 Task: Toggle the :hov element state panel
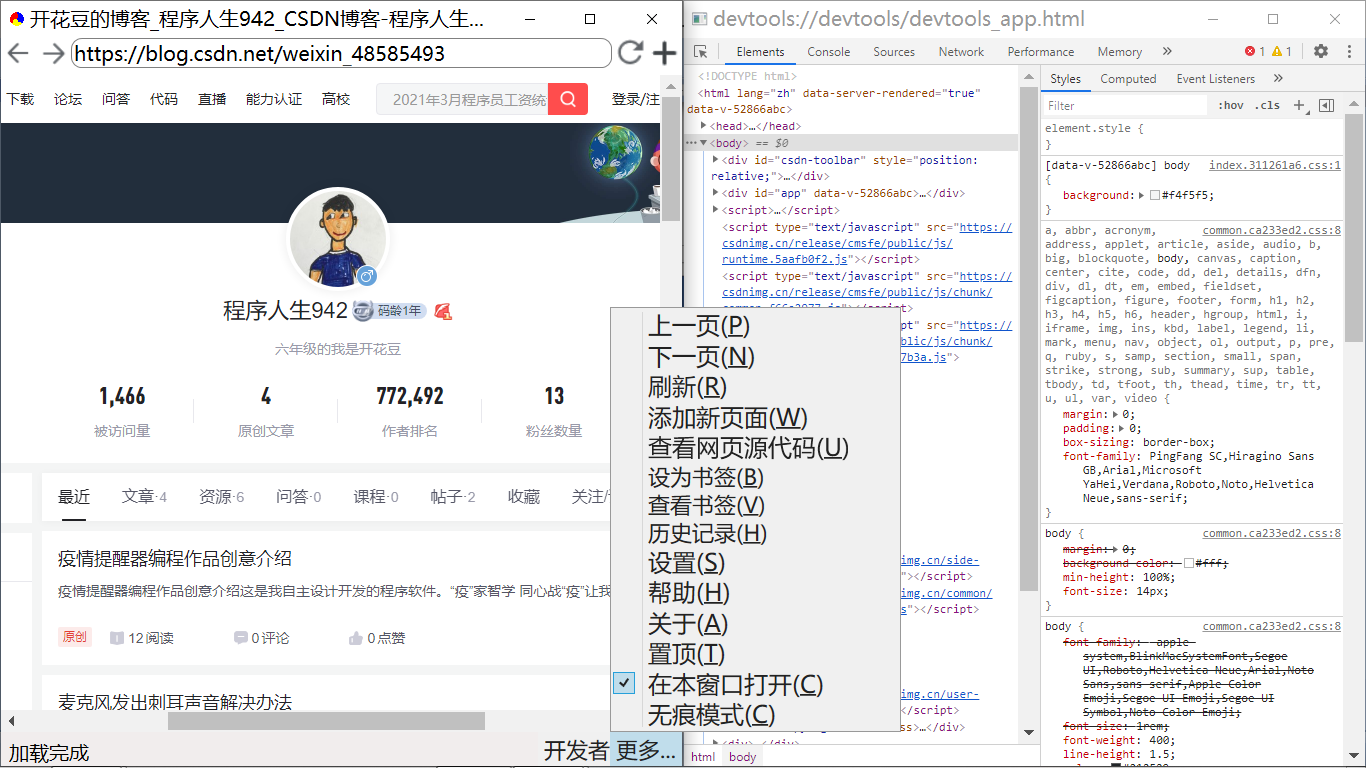1231,105
